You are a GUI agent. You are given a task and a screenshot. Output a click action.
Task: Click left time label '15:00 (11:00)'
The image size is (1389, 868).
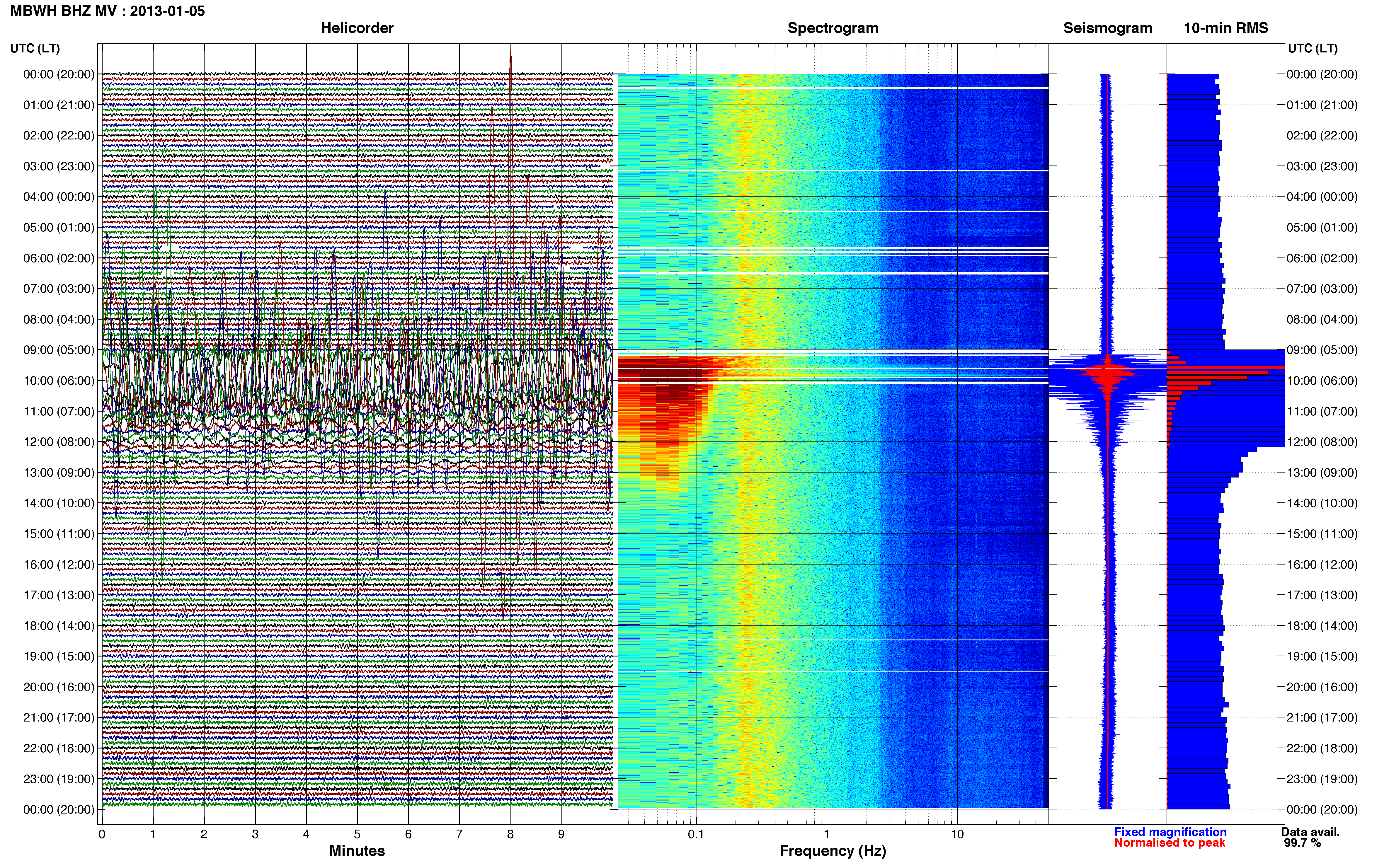point(59,534)
